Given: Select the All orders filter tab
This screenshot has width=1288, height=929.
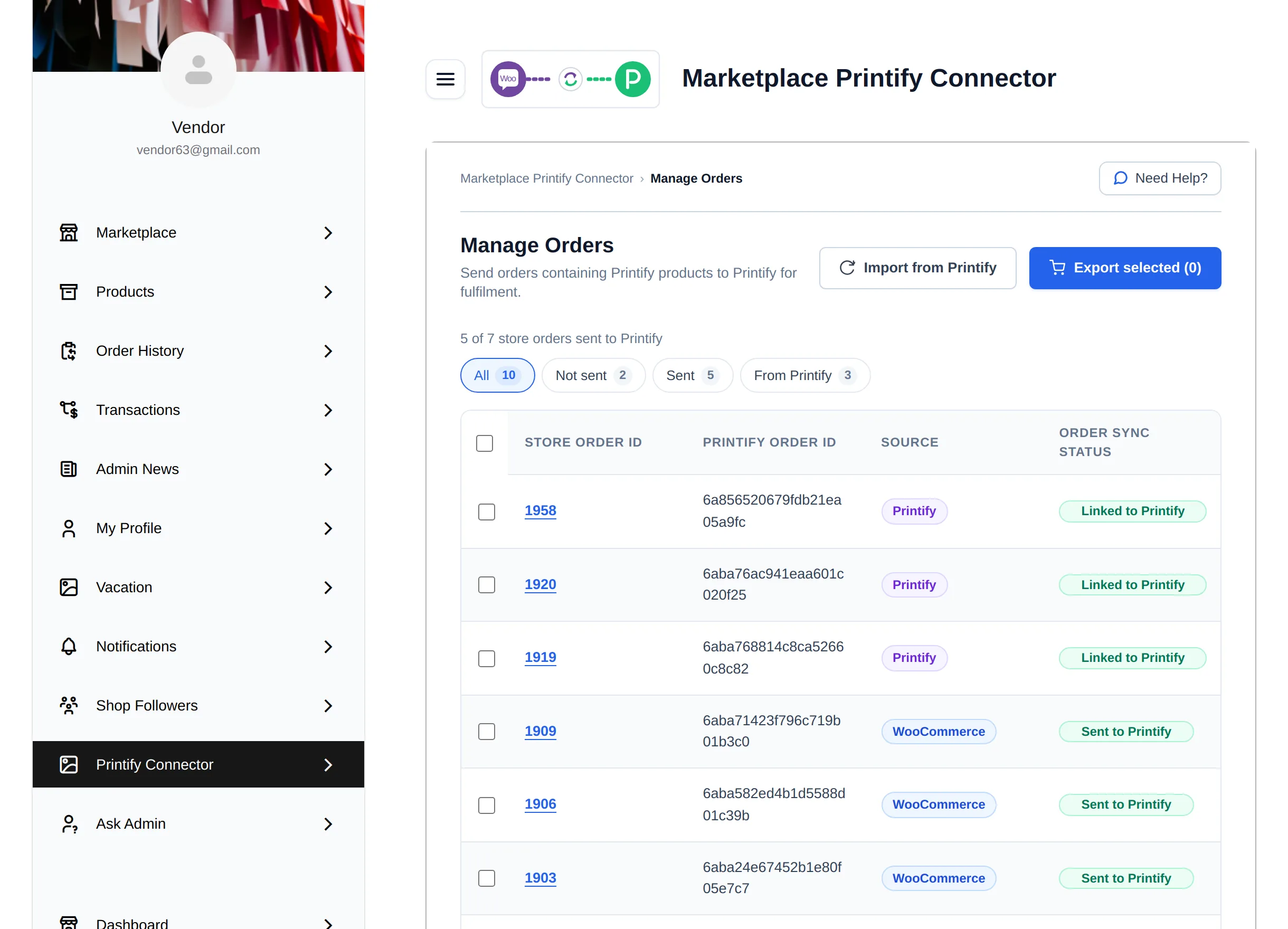Looking at the screenshot, I should [497, 375].
